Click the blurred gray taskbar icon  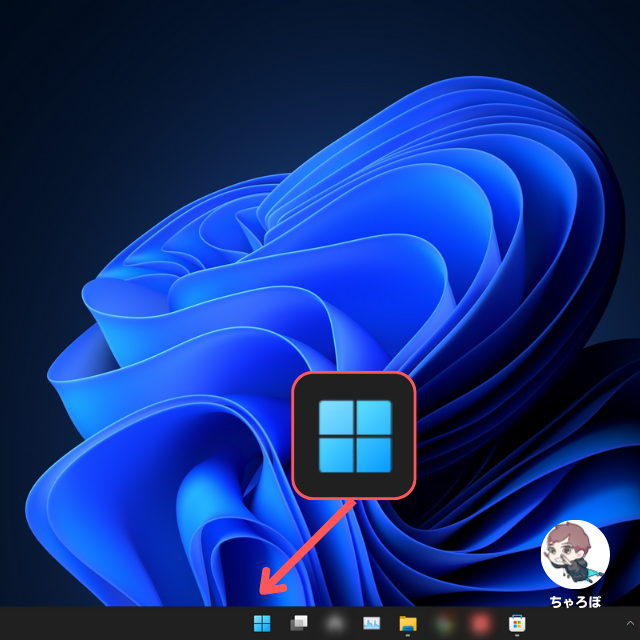click(x=335, y=624)
